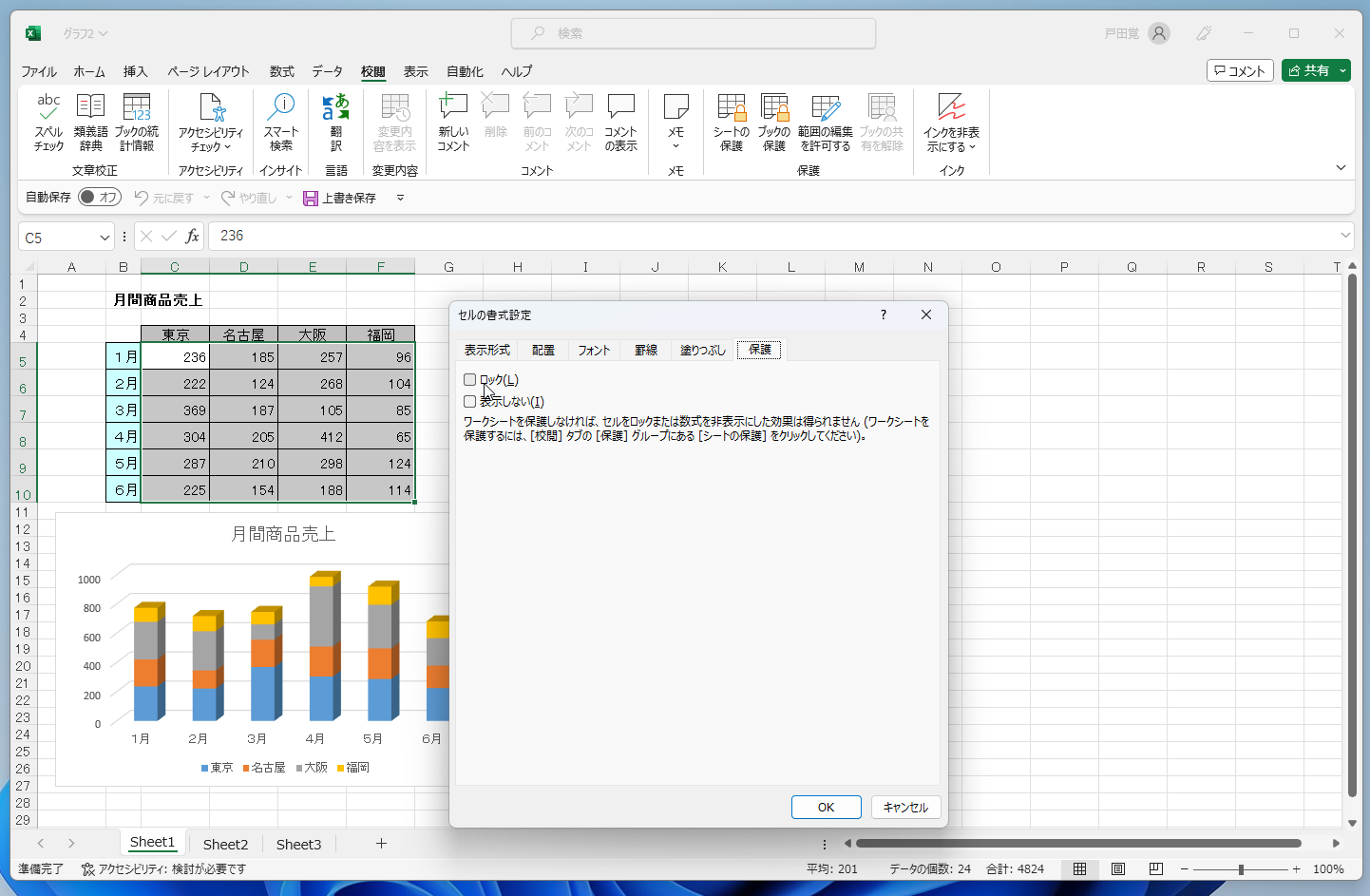Click the zoom in plus button
Screen dimensions: 1370x896
click(1296, 868)
